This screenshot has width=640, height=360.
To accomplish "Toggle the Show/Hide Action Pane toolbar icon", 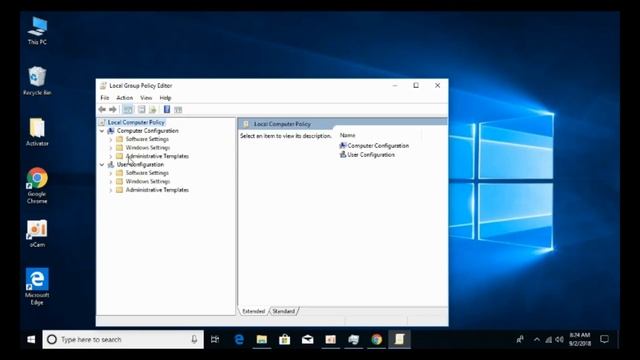I will [x=178, y=109].
